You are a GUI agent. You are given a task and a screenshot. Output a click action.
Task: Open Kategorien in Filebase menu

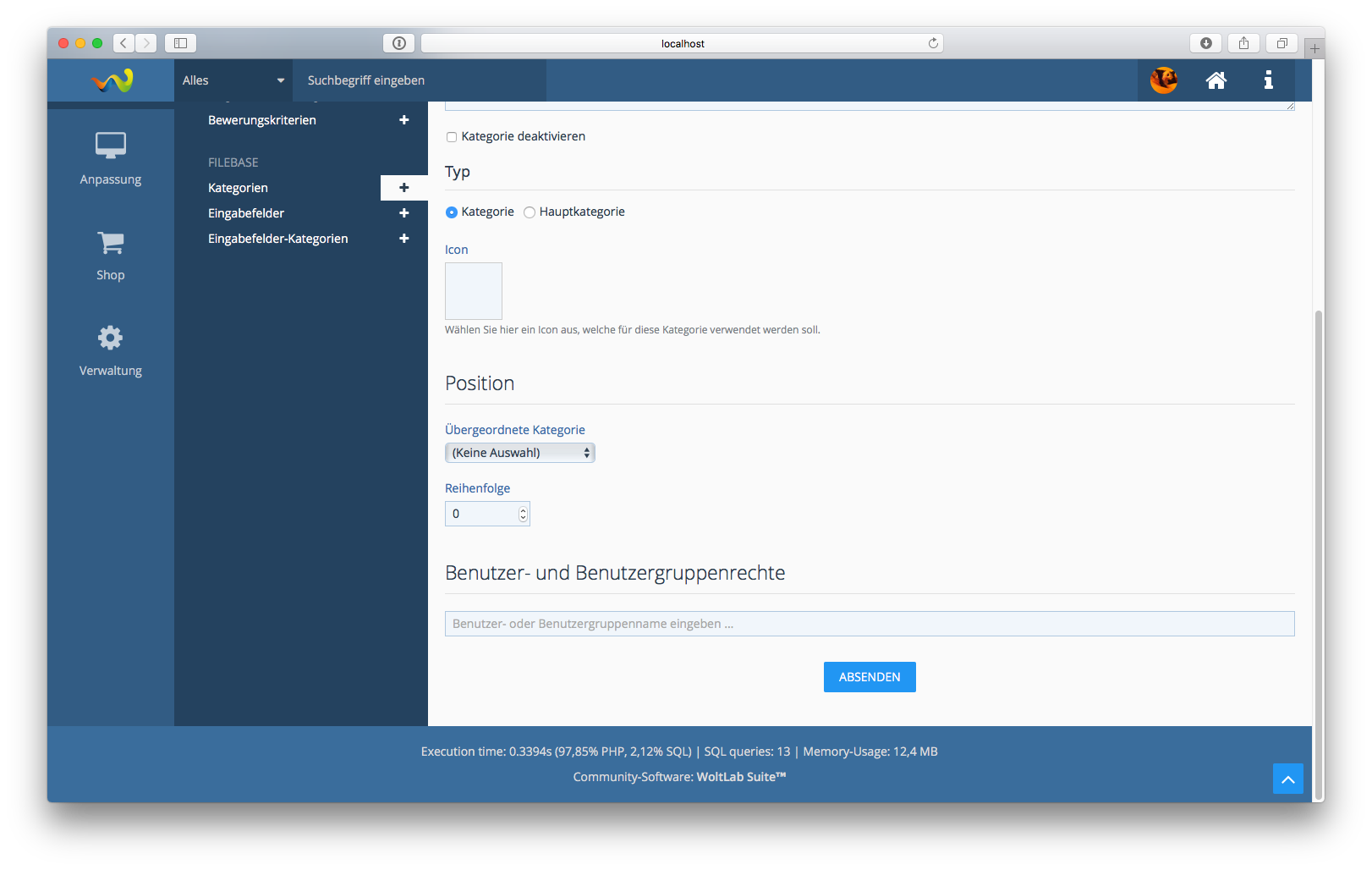coord(238,188)
